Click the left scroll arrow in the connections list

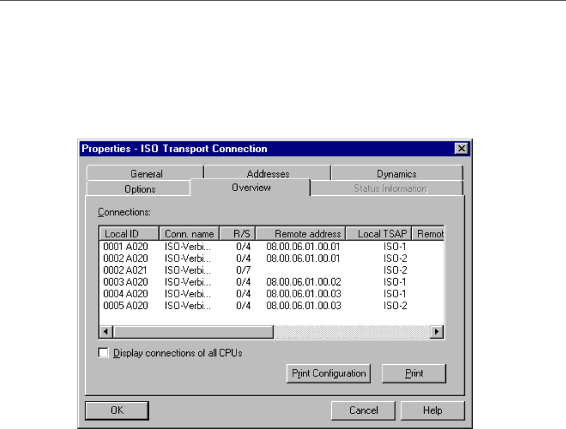tap(106, 332)
